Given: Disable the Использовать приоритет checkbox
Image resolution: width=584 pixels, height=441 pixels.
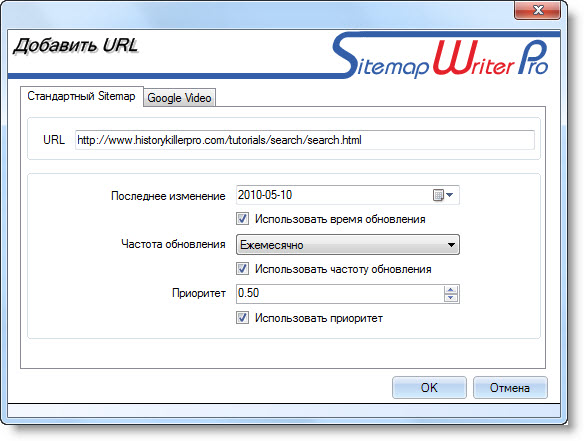Looking at the screenshot, I should (242, 318).
